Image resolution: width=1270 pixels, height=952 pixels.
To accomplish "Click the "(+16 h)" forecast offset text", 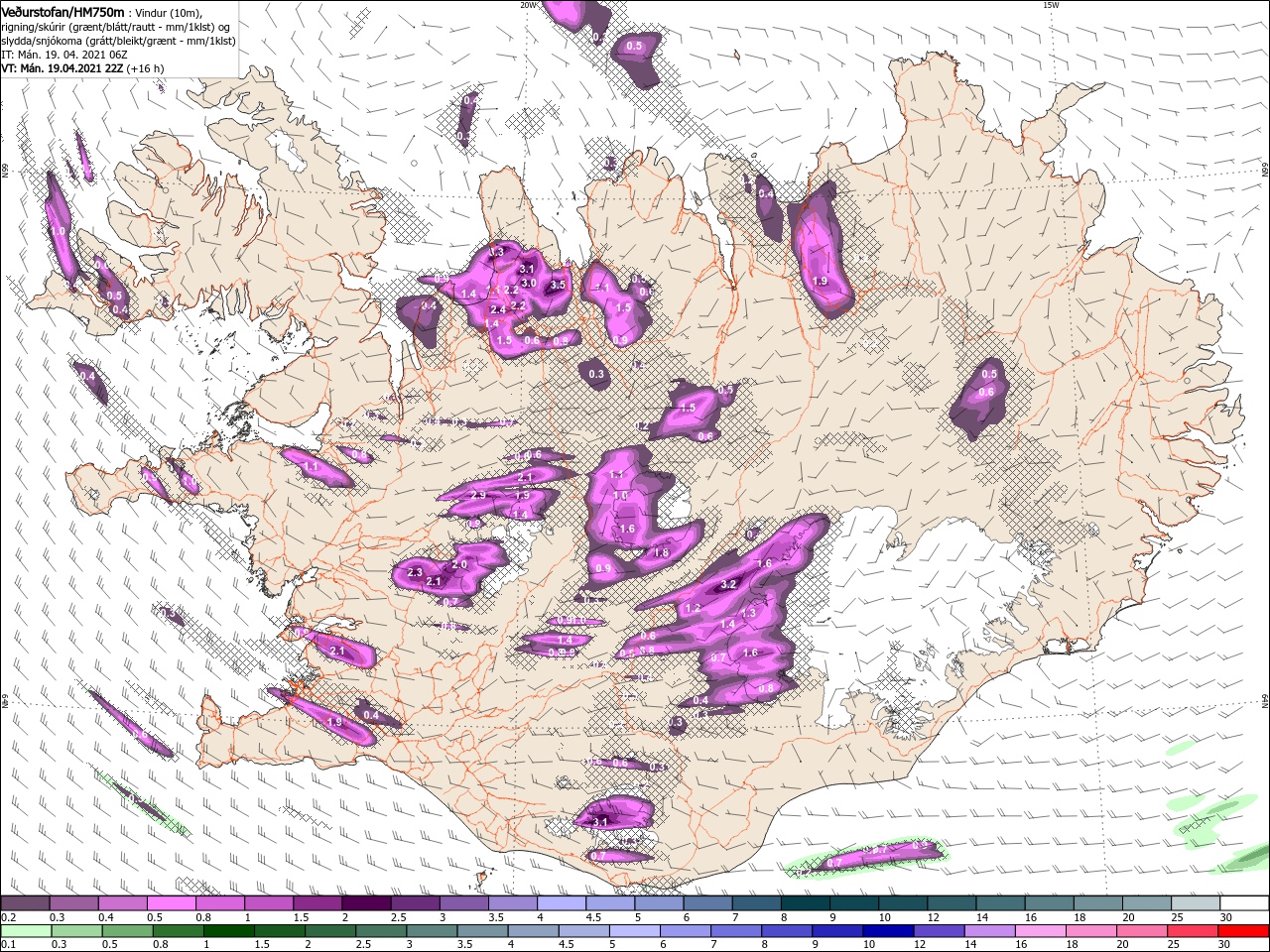I will (145, 68).
